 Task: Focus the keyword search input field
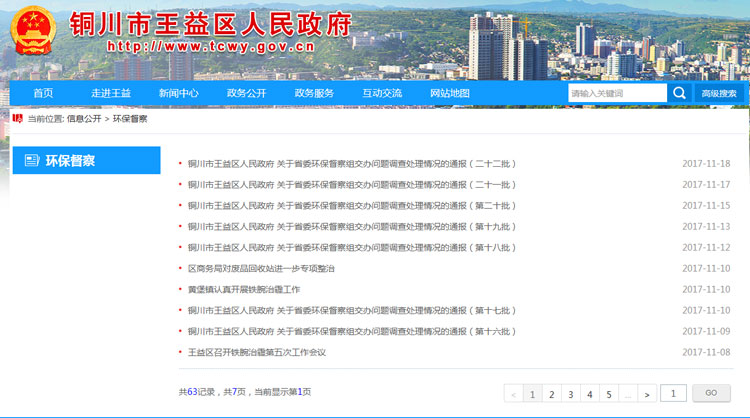point(616,93)
